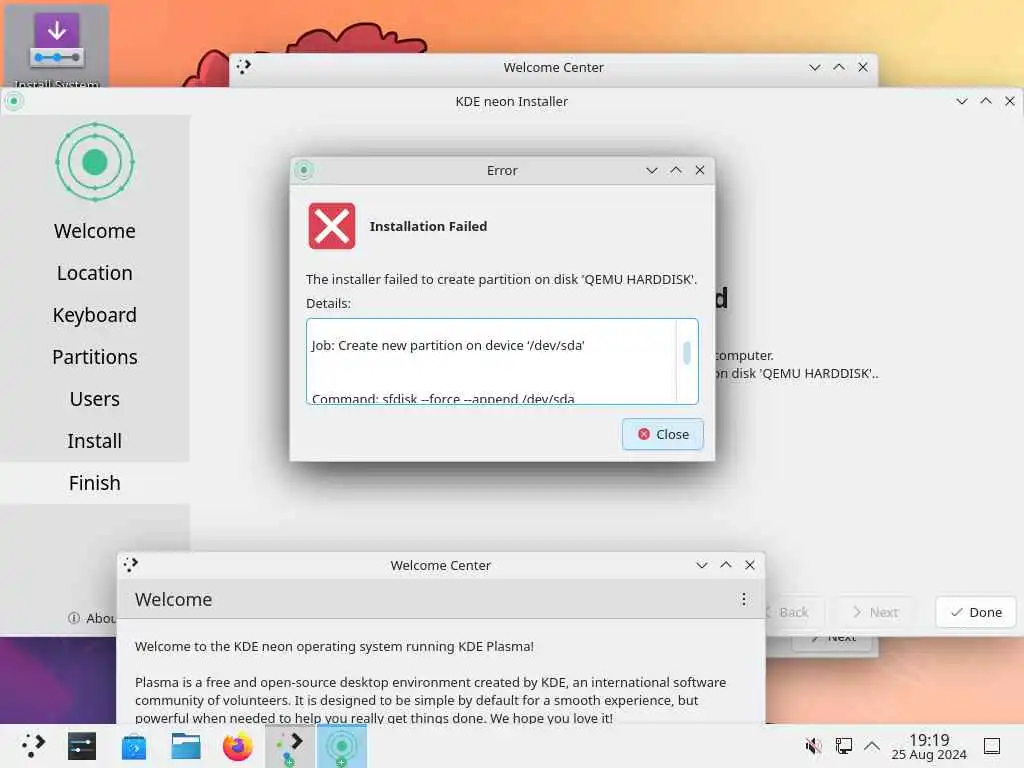The image size is (1024, 768).
Task: Click the 'Job: Create new partition' details line
Action: (x=448, y=345)
